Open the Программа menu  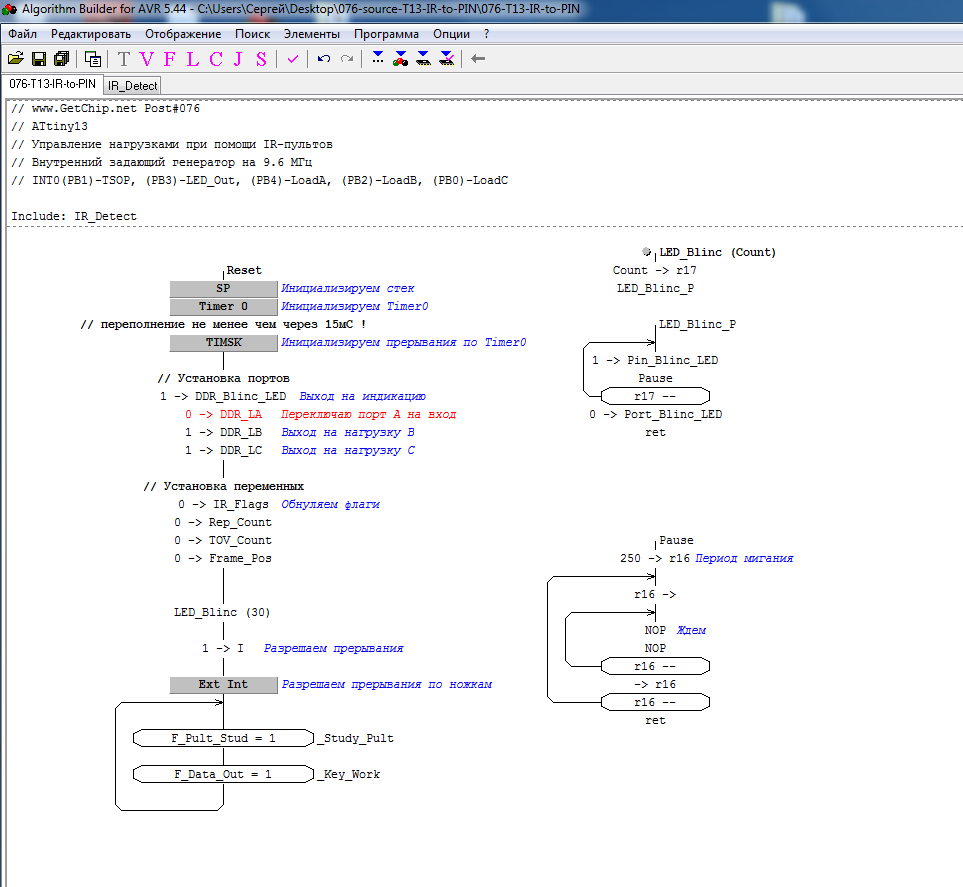(386, 34)
